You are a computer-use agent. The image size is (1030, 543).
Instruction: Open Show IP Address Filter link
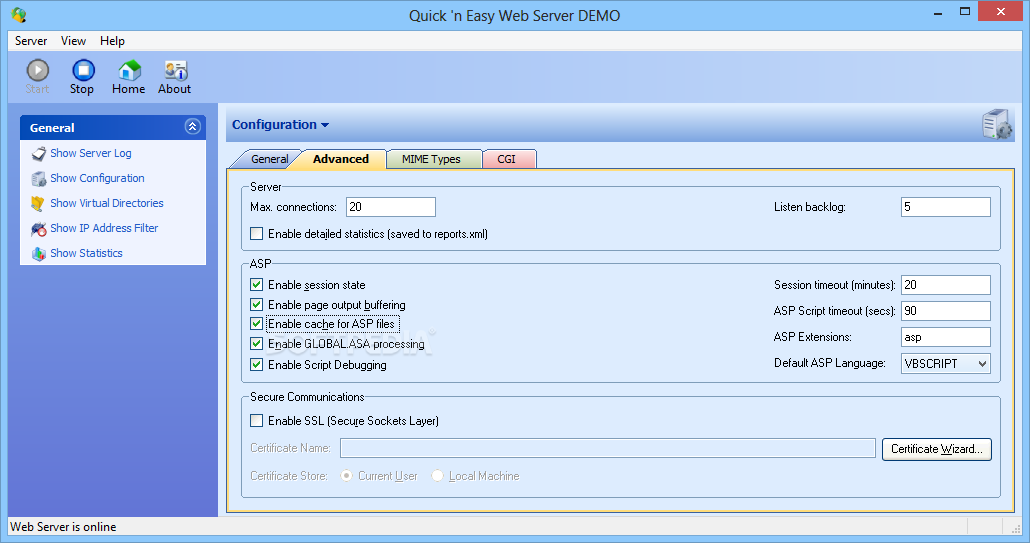(104, 228)
